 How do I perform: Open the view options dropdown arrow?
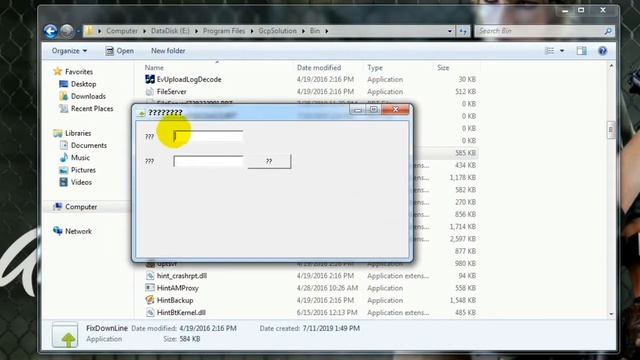[562, 51]
